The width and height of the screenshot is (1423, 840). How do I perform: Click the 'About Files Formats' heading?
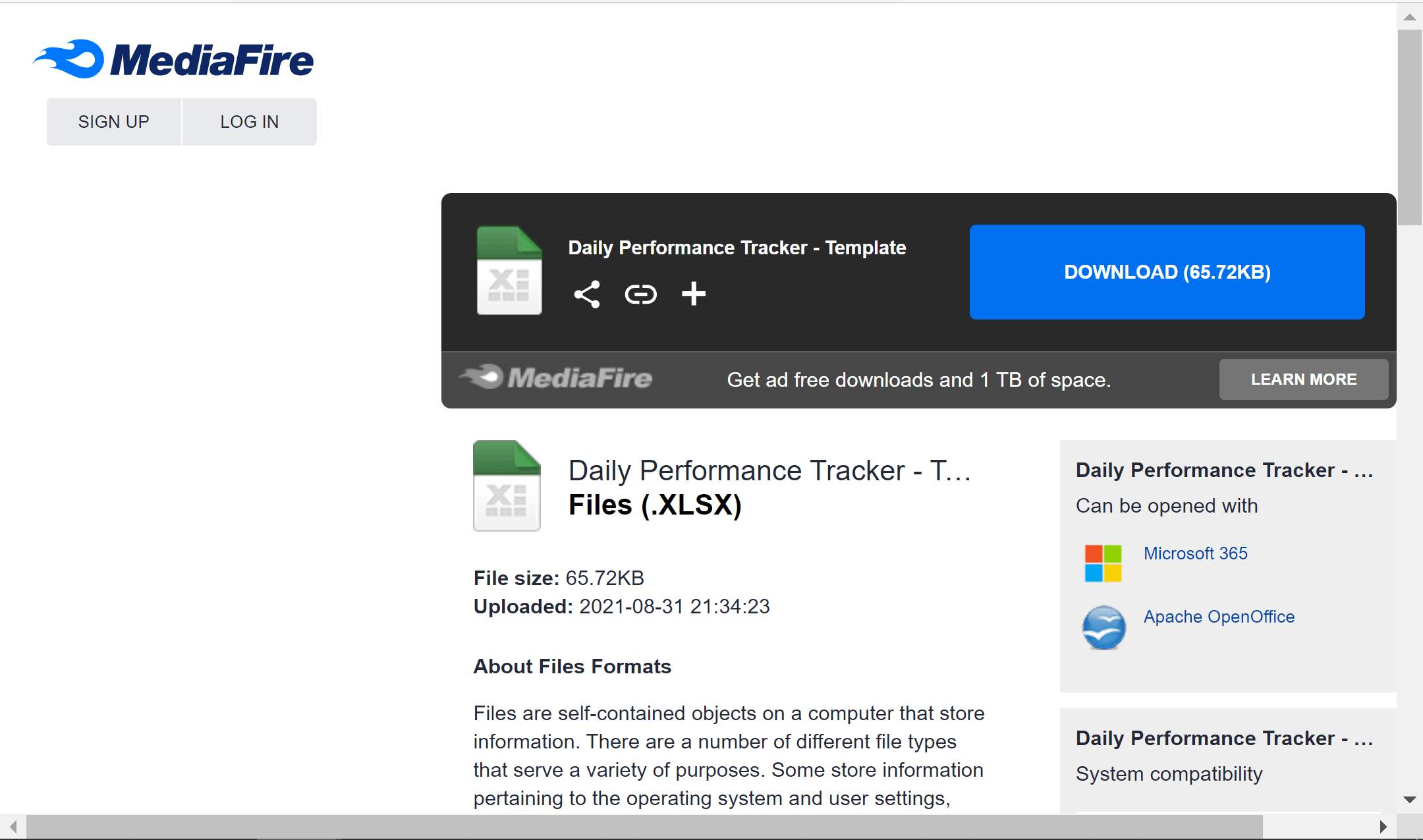click(572, 666)
